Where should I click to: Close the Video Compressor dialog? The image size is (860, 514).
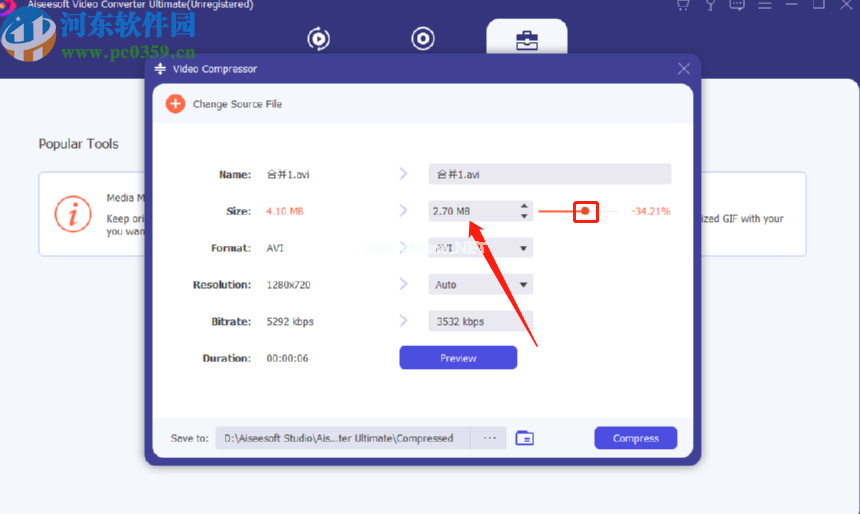pyautogui.click(x=683, y=69)
